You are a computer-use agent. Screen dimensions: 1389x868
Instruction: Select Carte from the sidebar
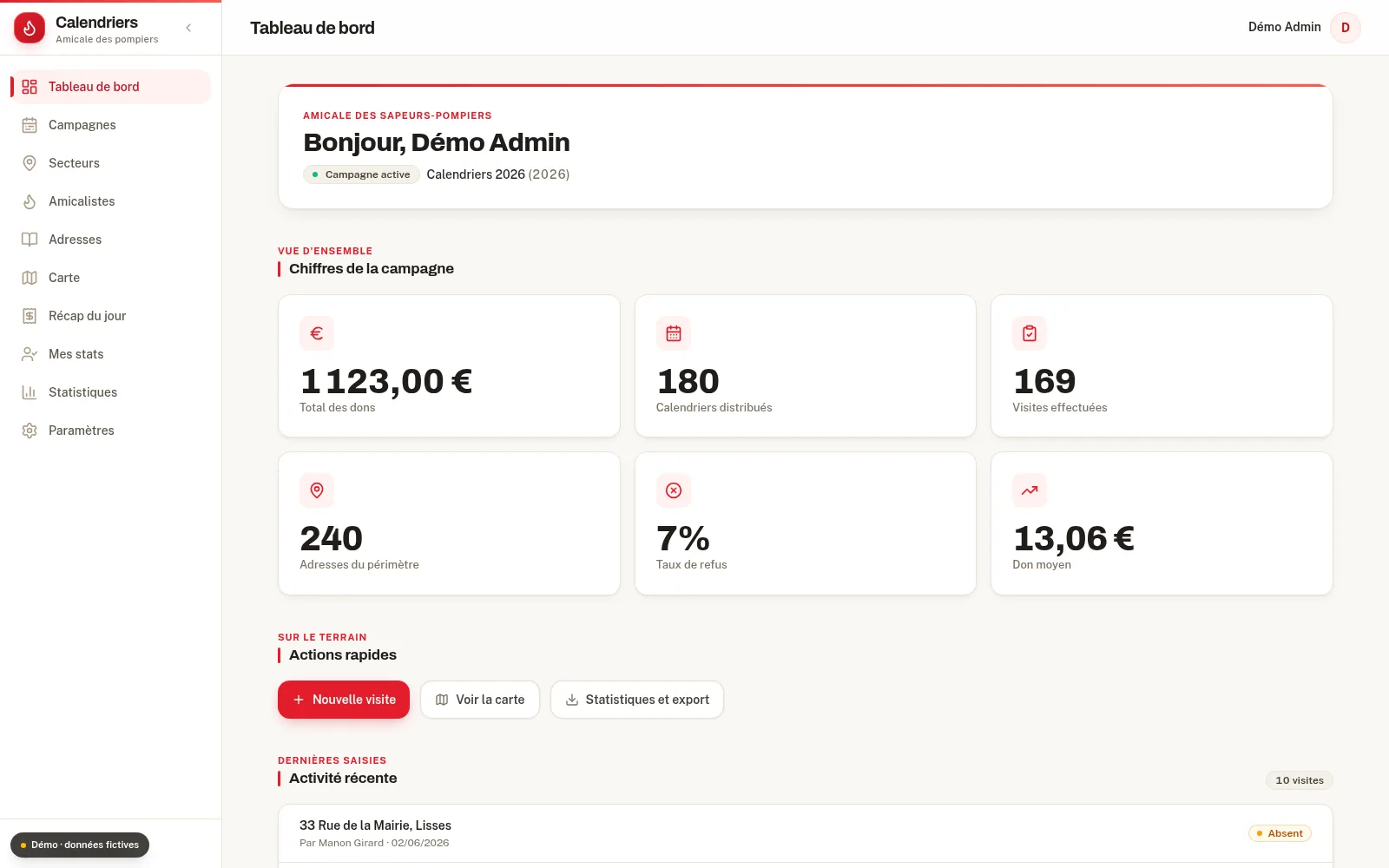point(111,278)
